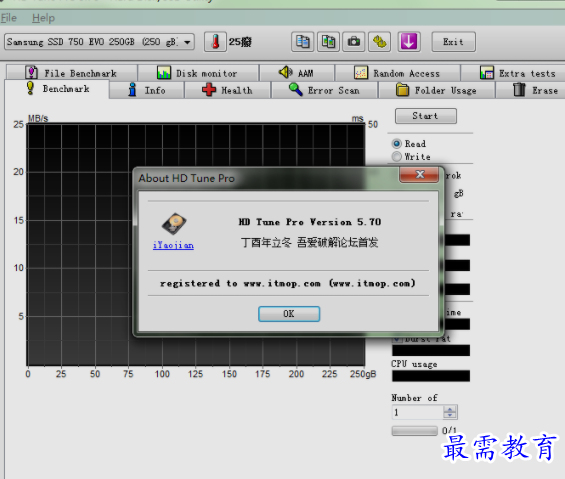The width and height of the screenshot is (565, 479).
Task: Open the Info tab
Action: (147, 90)
